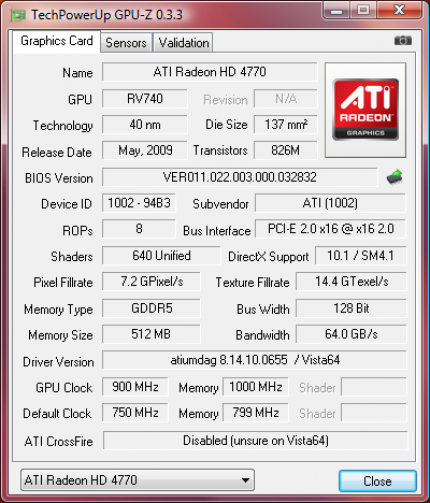The image size is (430, 503).
Task: Open the ATI Radeon HD 4770 dropdown
Action: point(137,480)
